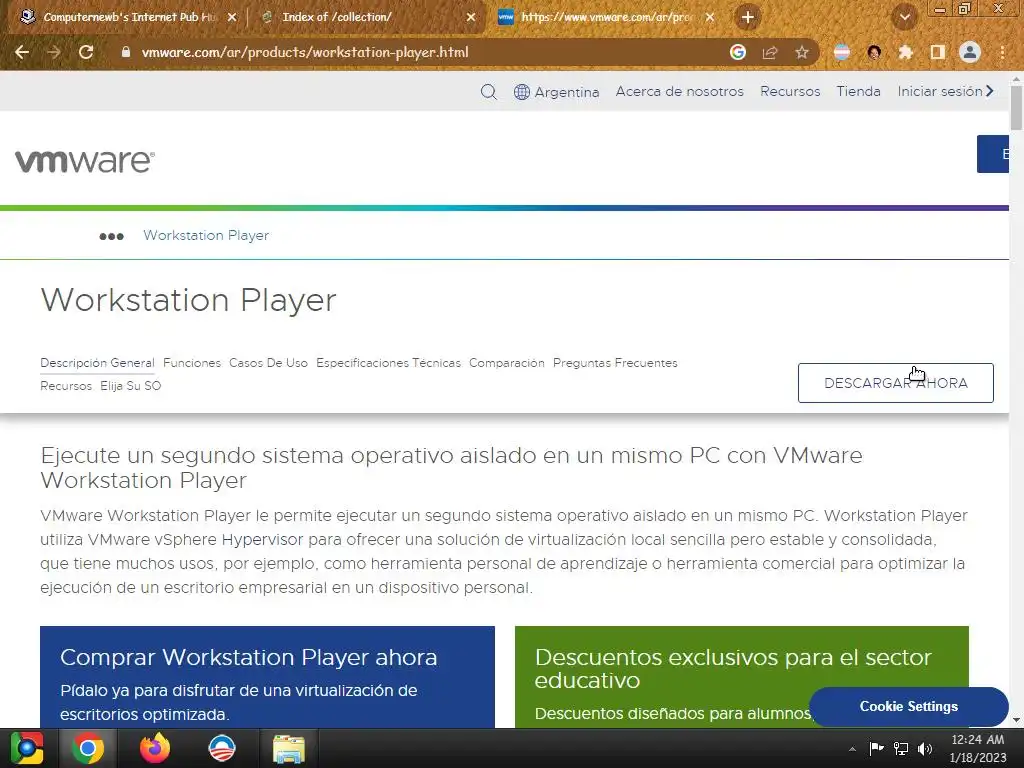Click the partially visible blue header button
1024x768 pixels.
tap(993, 154)
